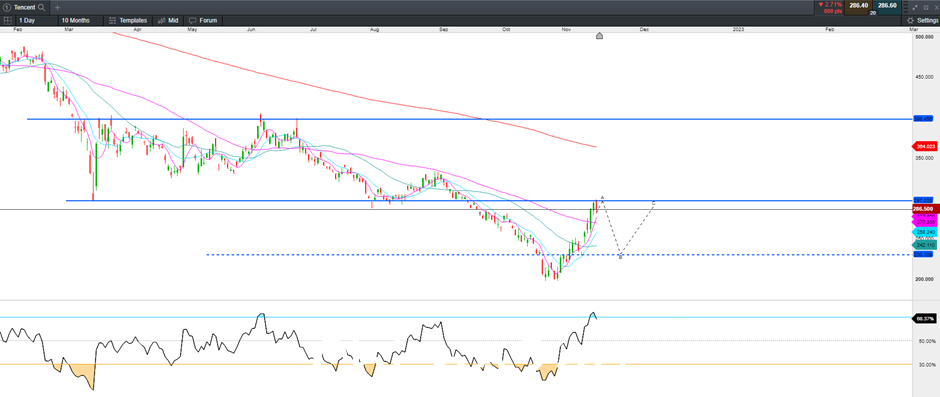Click the RSI 68.37% value label
This screenshot has height=397, width=940.
click(924, 318)
